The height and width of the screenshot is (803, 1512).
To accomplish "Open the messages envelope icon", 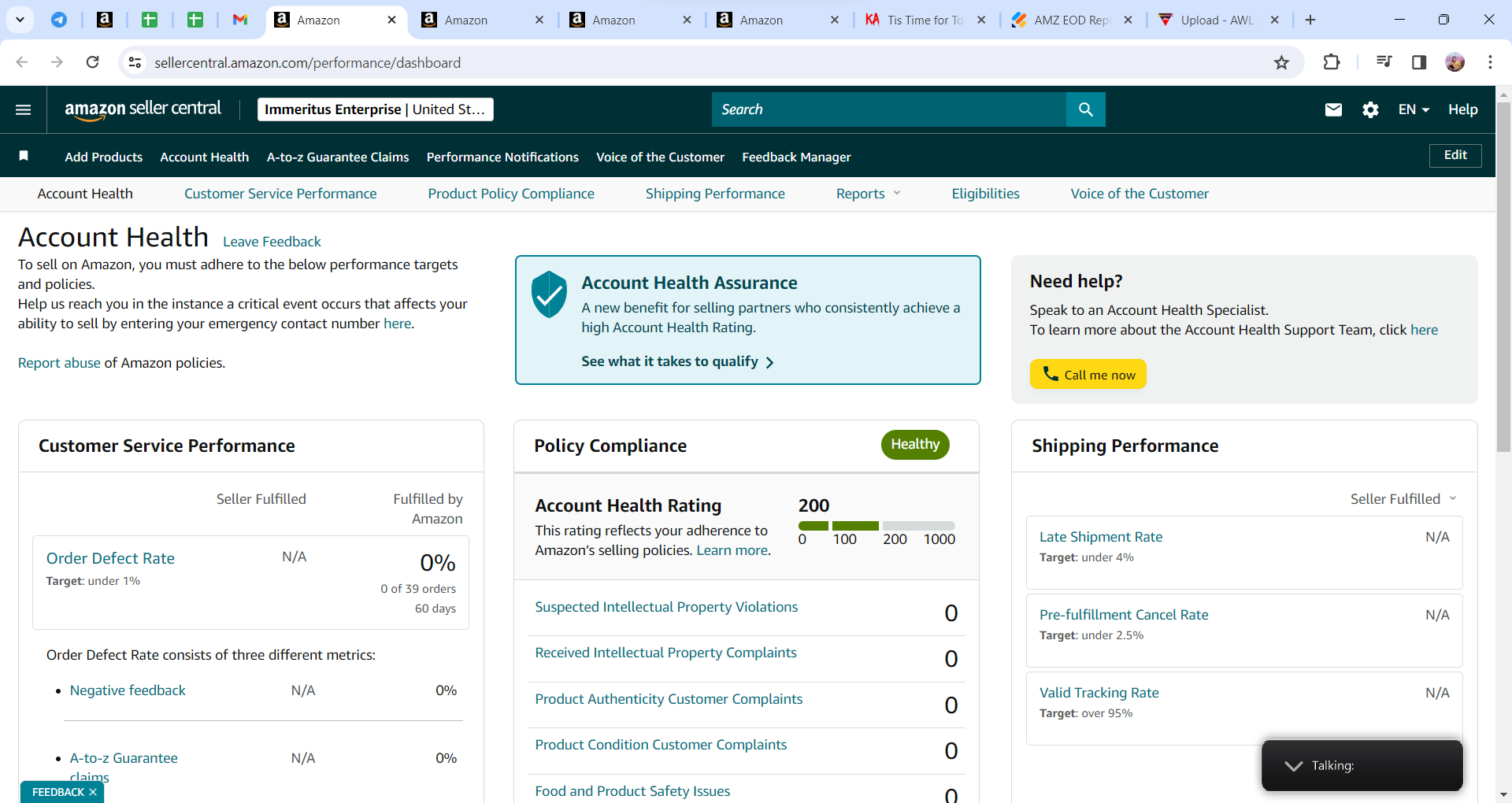I will tap(1333, 109).
